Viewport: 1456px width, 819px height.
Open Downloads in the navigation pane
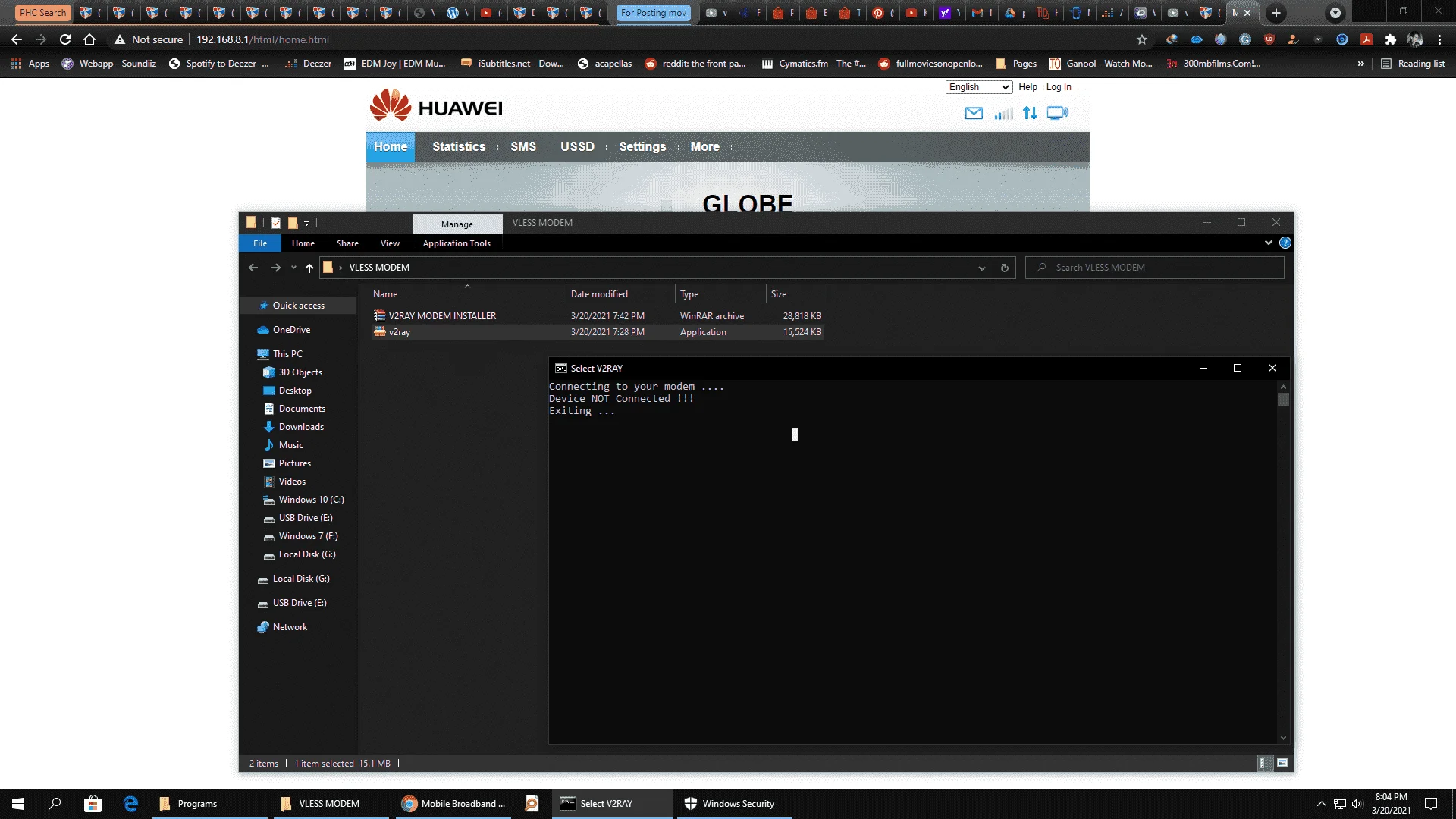click(301, 427)
